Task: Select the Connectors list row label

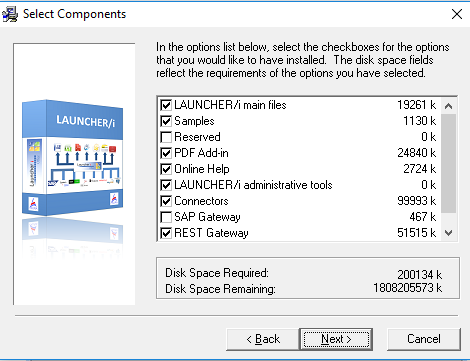Action: [x=201, y=201]
